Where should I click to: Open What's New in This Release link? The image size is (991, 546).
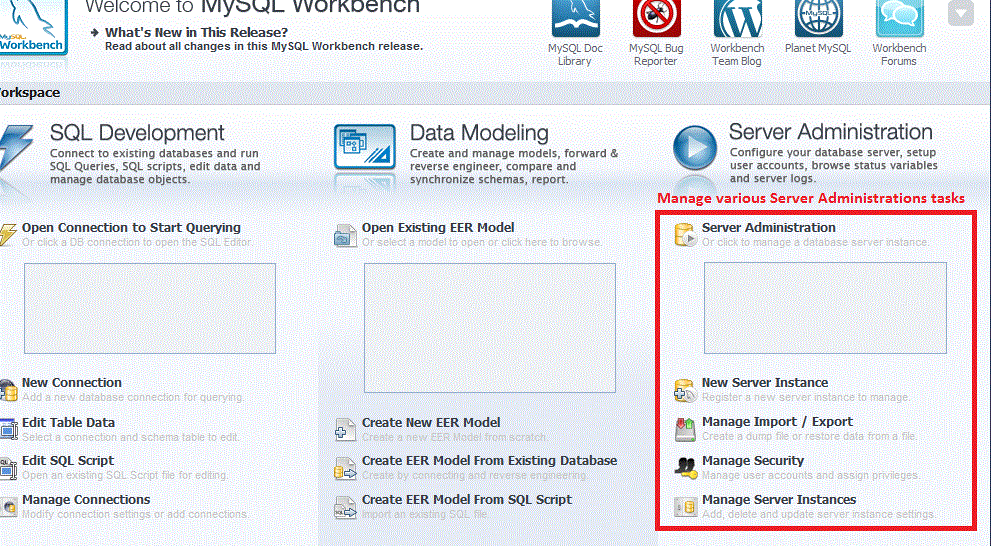[197, 32]
